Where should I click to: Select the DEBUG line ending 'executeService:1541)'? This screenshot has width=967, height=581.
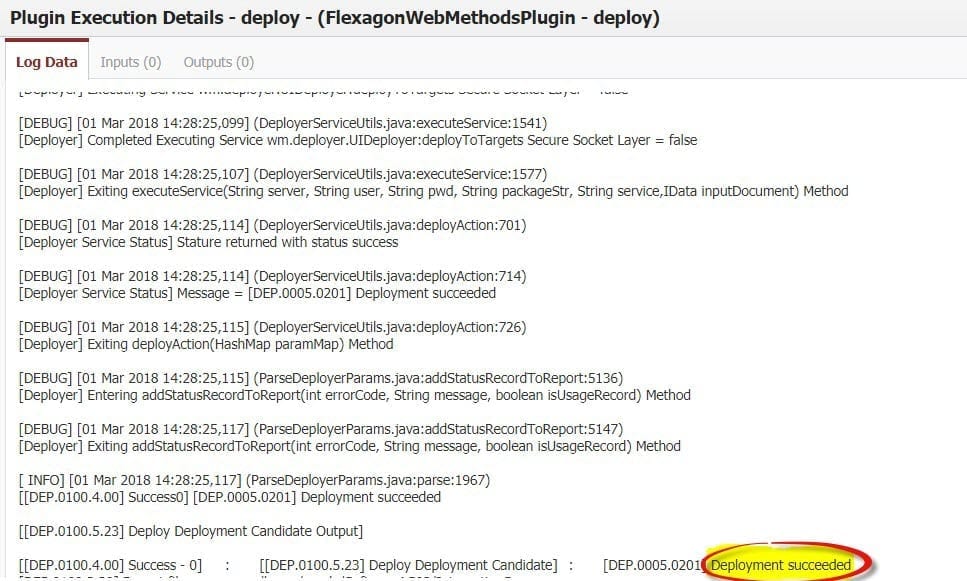click(x=283, y=123)
